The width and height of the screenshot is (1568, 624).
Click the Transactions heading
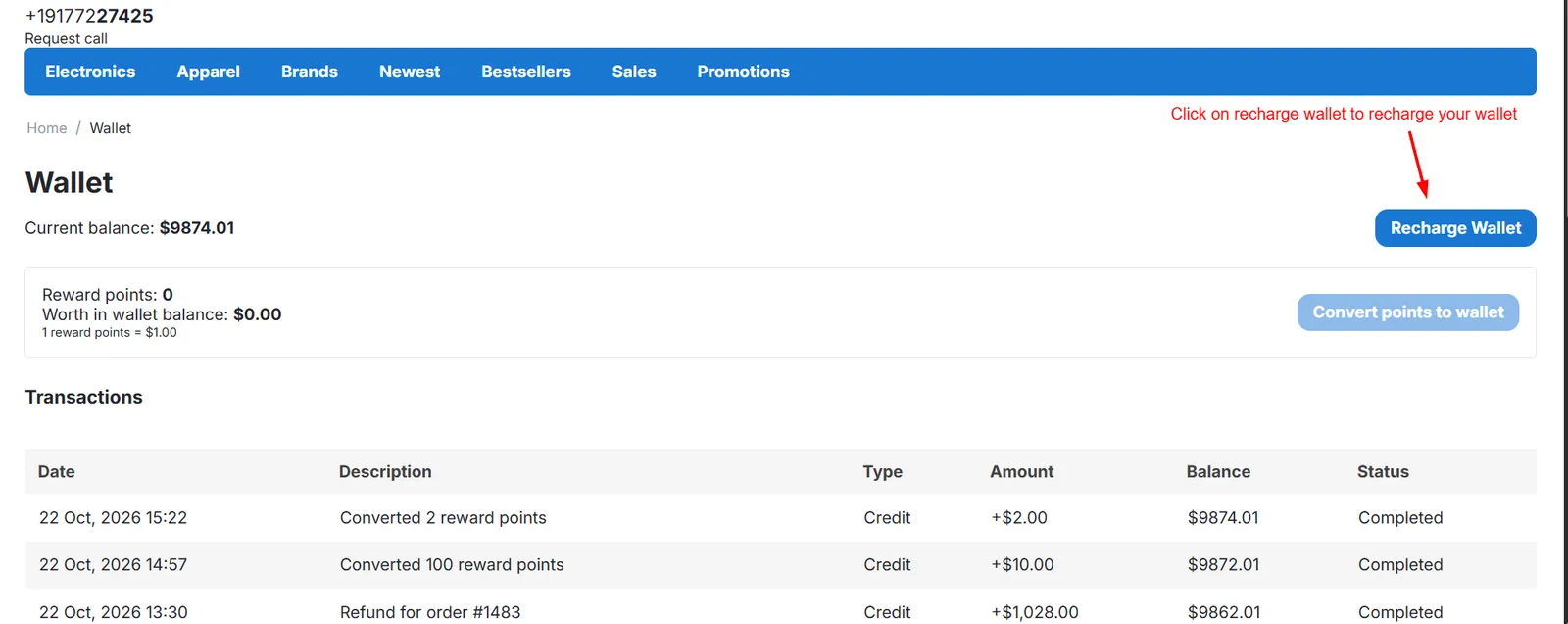coord(83,397)
